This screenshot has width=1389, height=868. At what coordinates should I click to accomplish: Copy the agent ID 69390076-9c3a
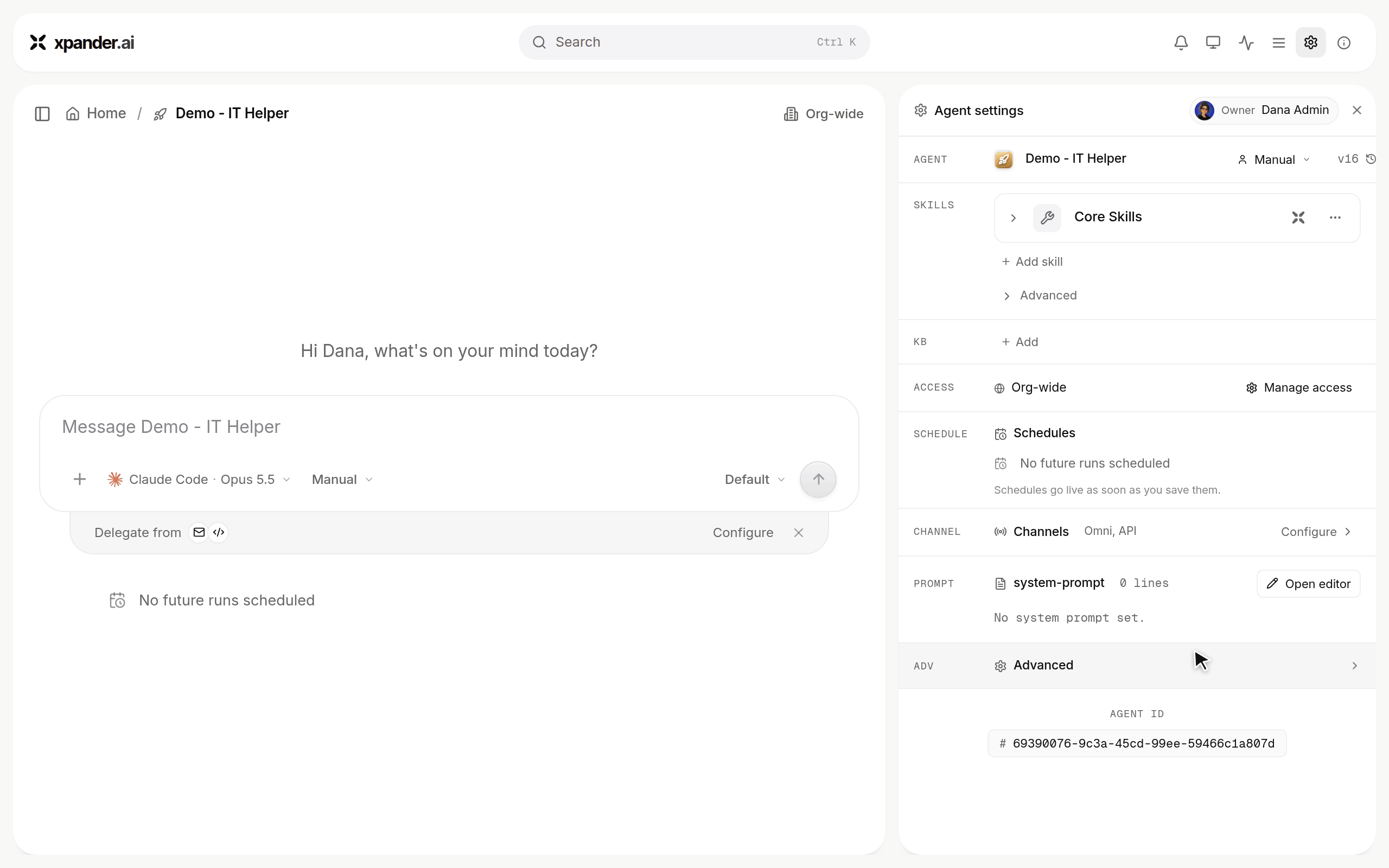[1137, 744]
